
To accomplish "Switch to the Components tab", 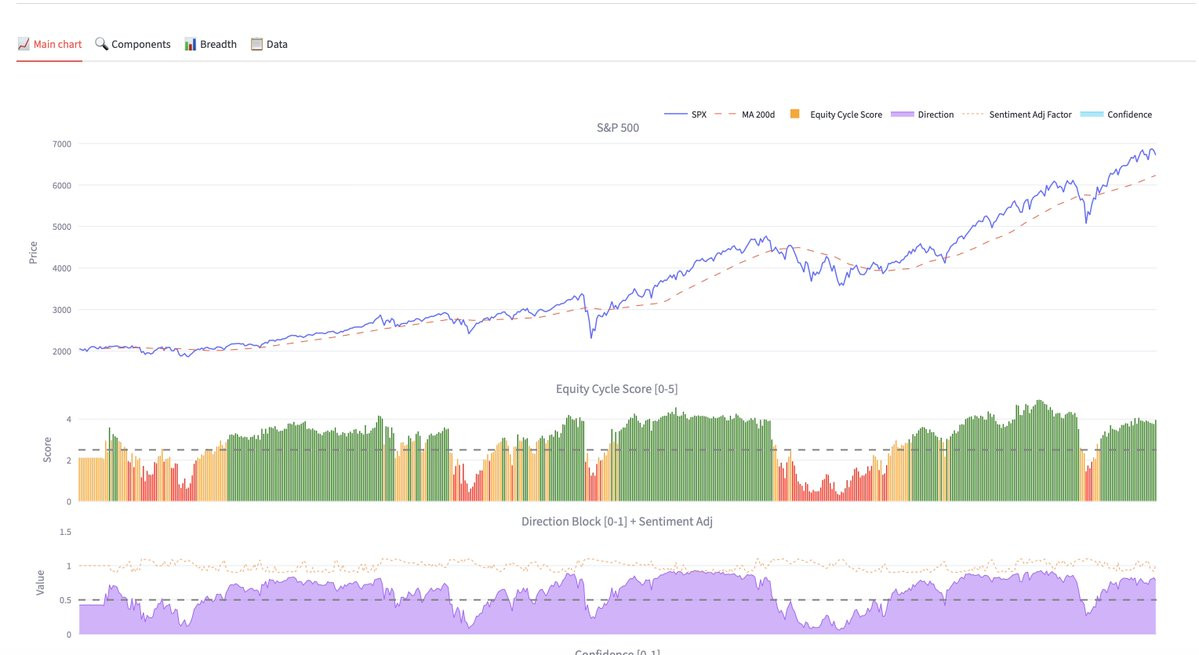I will click(x=133, y=44).
